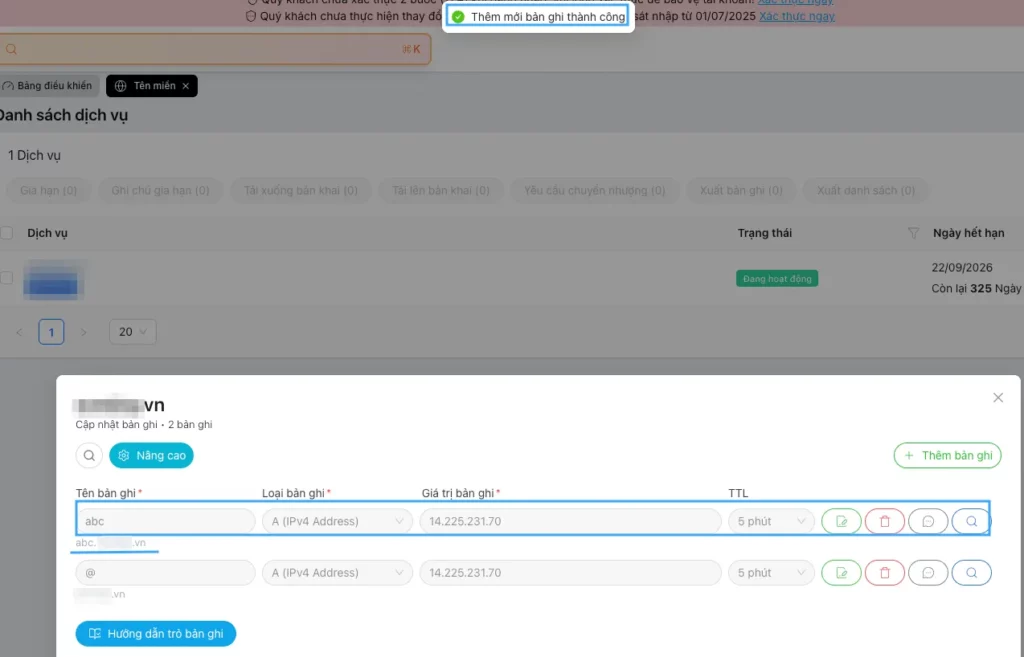The height and width of the screenshot is (657, 1024).
Task: Toggle the Nâng cao advanced mode
Action: pyautogui.click(x=151, y=456)
